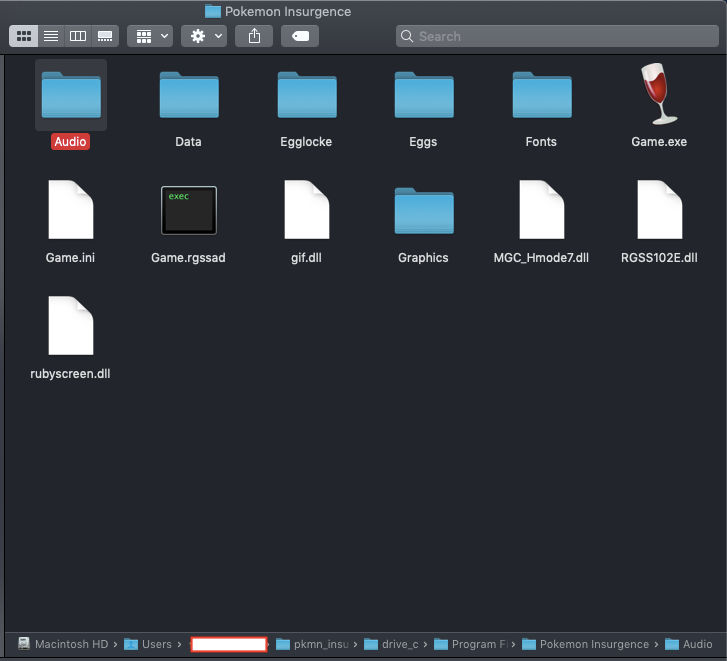Screen dimensions: 727x661
Task: Click the highlighted Audio name label
Action: coord(70,142)
